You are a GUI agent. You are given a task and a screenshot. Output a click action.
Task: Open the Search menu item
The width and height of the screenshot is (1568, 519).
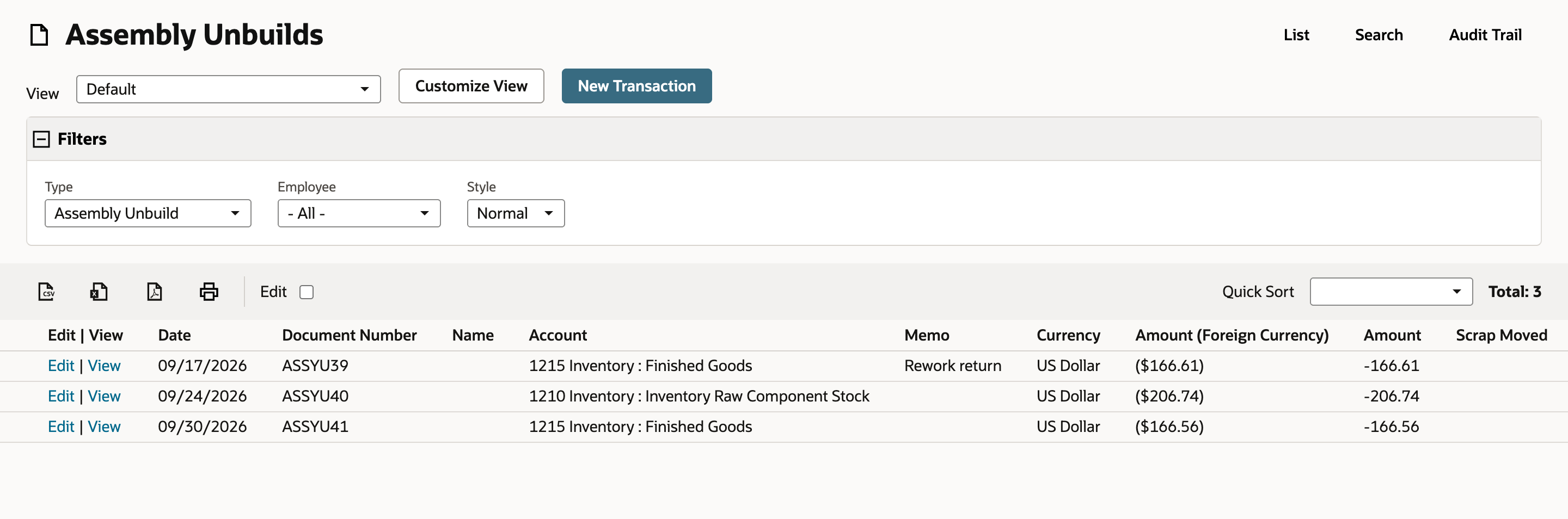click(x=1379, y=35)
